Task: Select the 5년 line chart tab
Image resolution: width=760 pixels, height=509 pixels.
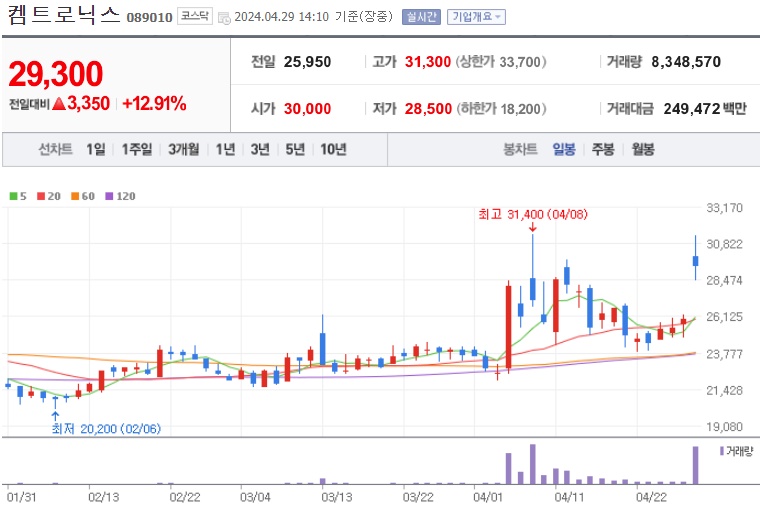Action: point(295,149)
